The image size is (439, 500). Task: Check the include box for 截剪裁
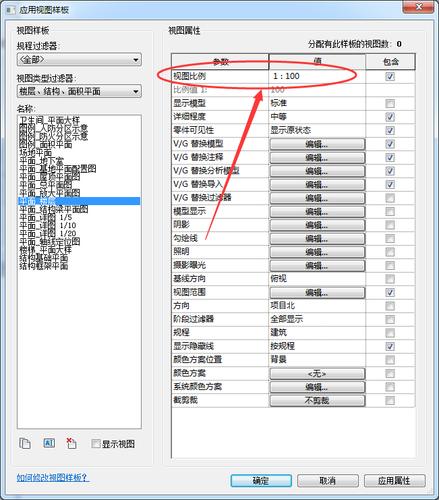390,400
